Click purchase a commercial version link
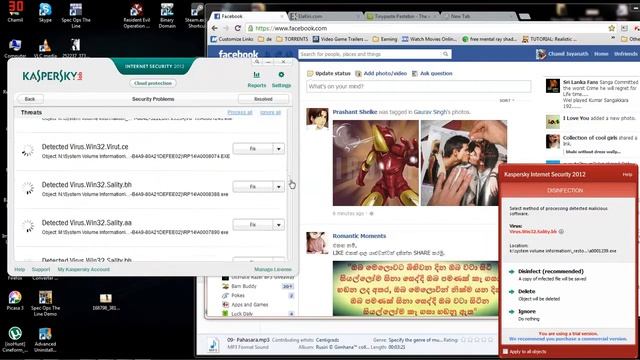Image resolution: width=640 pixels, height=360 pixels. pos(568,339)
